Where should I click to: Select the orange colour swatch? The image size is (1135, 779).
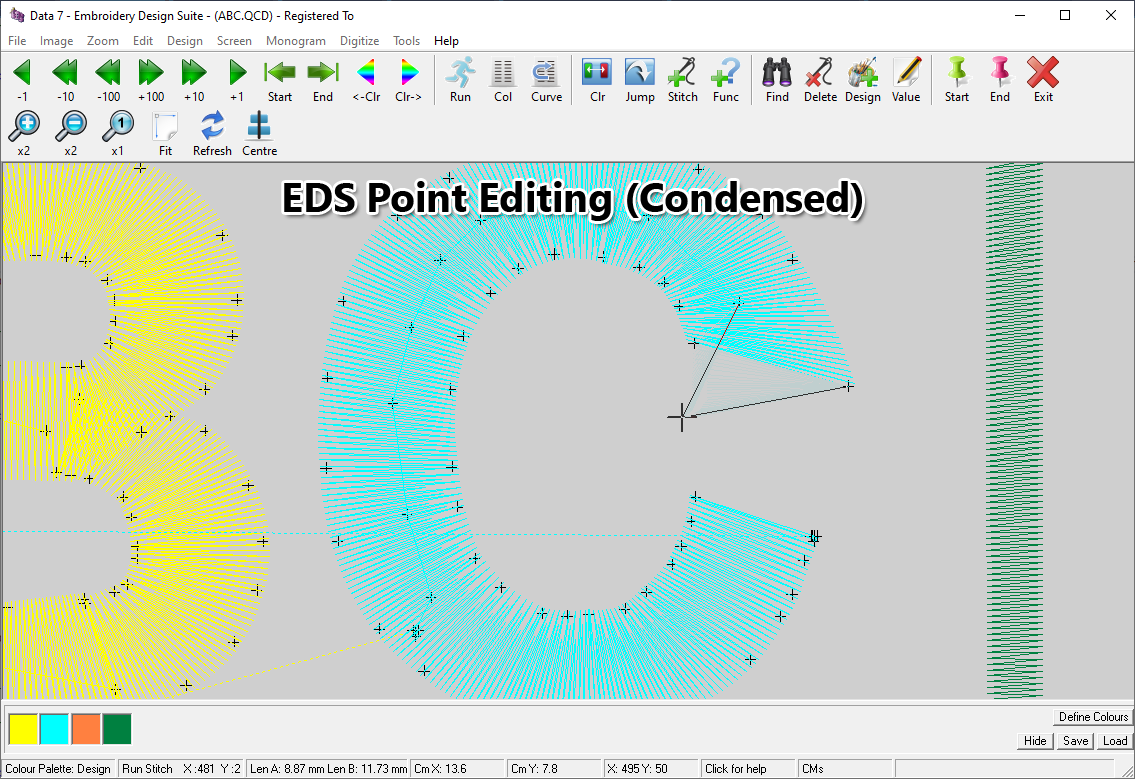click(85, 729)
